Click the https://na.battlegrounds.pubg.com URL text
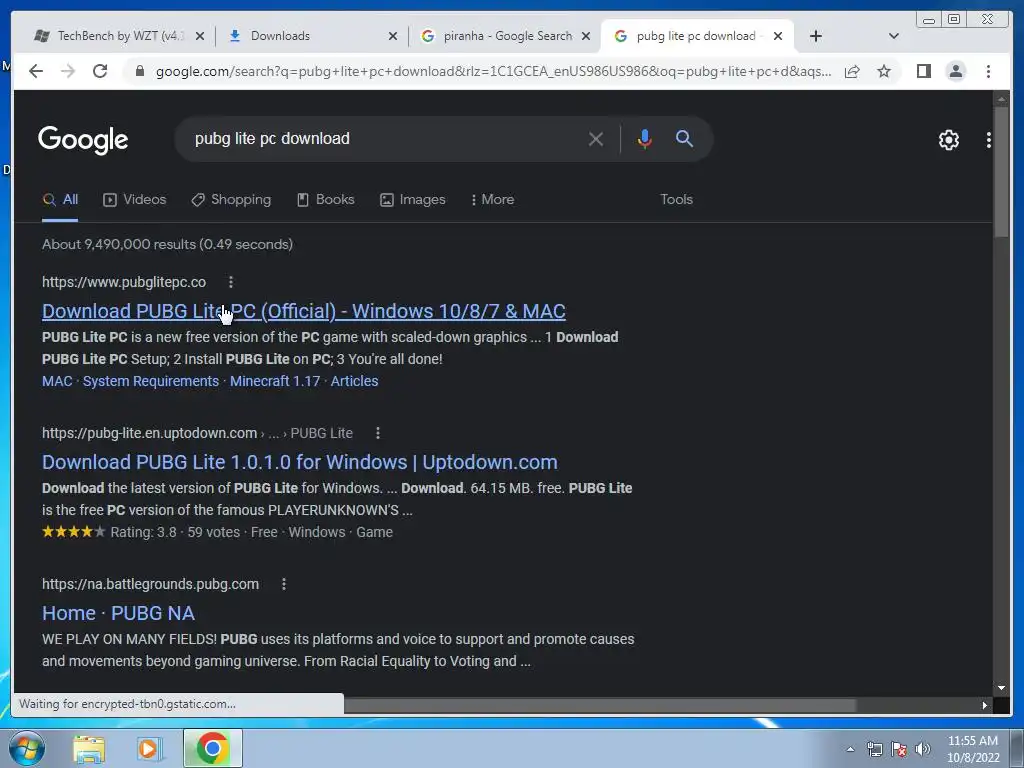Image resolution: width=1024 pixels, height=768 pixels. coord(150,584)
